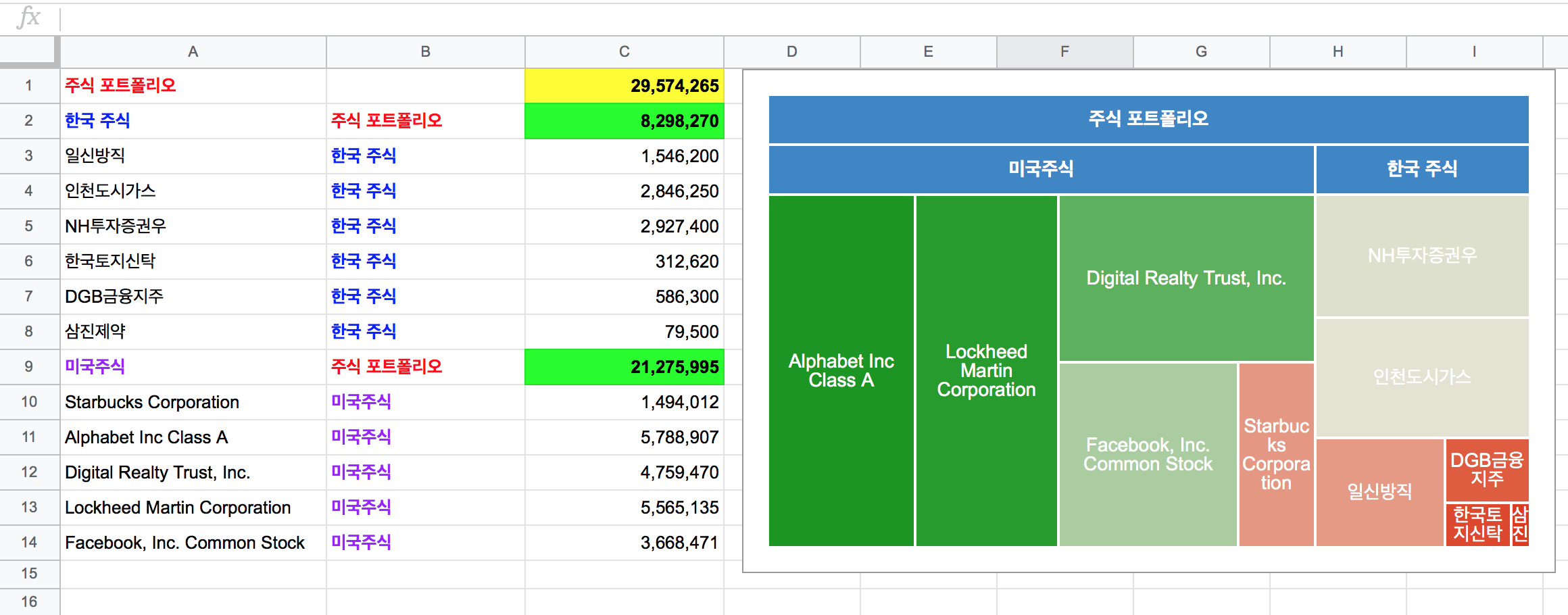Select cell B3 '한국 주식'
Screen dimensions: 1568x615
(x=426, y=156)
